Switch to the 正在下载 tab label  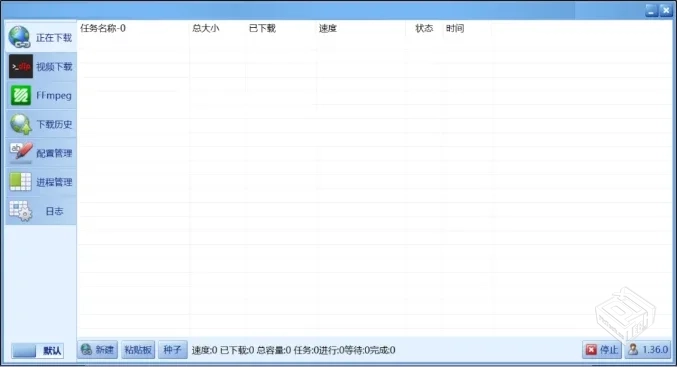coord(54,38)
